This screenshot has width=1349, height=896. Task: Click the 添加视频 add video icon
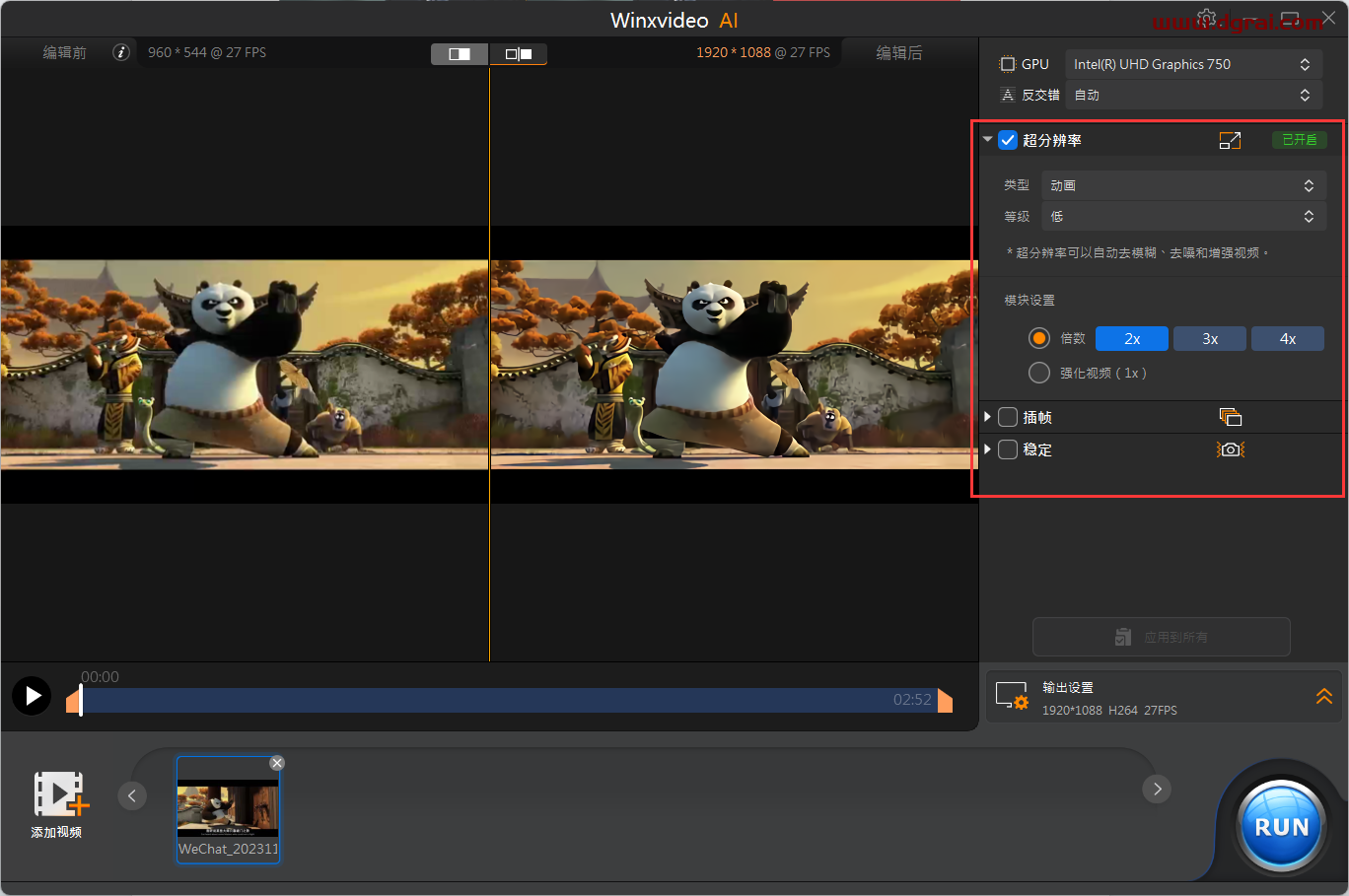(60, 794)
